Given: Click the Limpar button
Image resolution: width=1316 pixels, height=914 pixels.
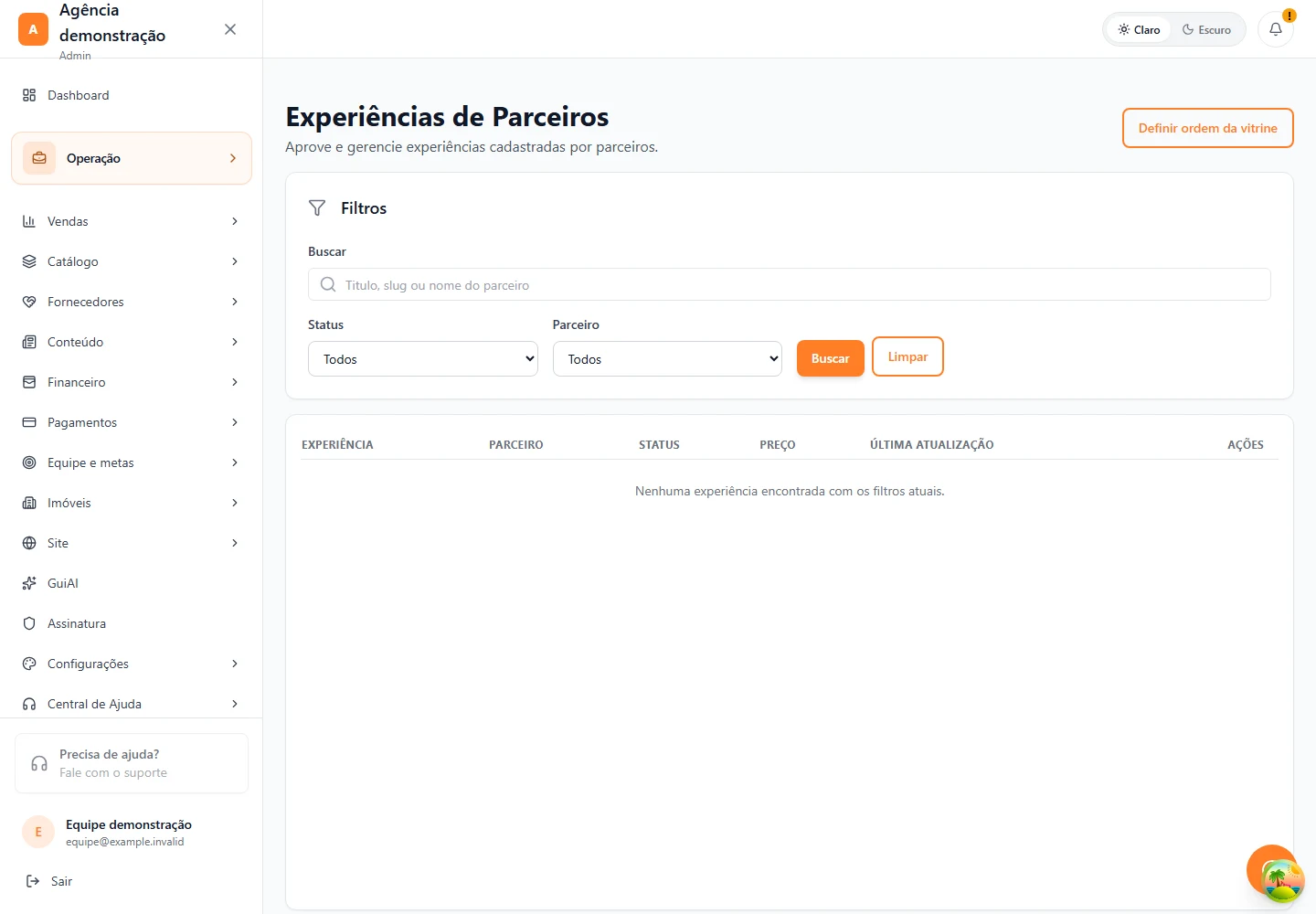Looking at the screenshot, I should [907, 356].
